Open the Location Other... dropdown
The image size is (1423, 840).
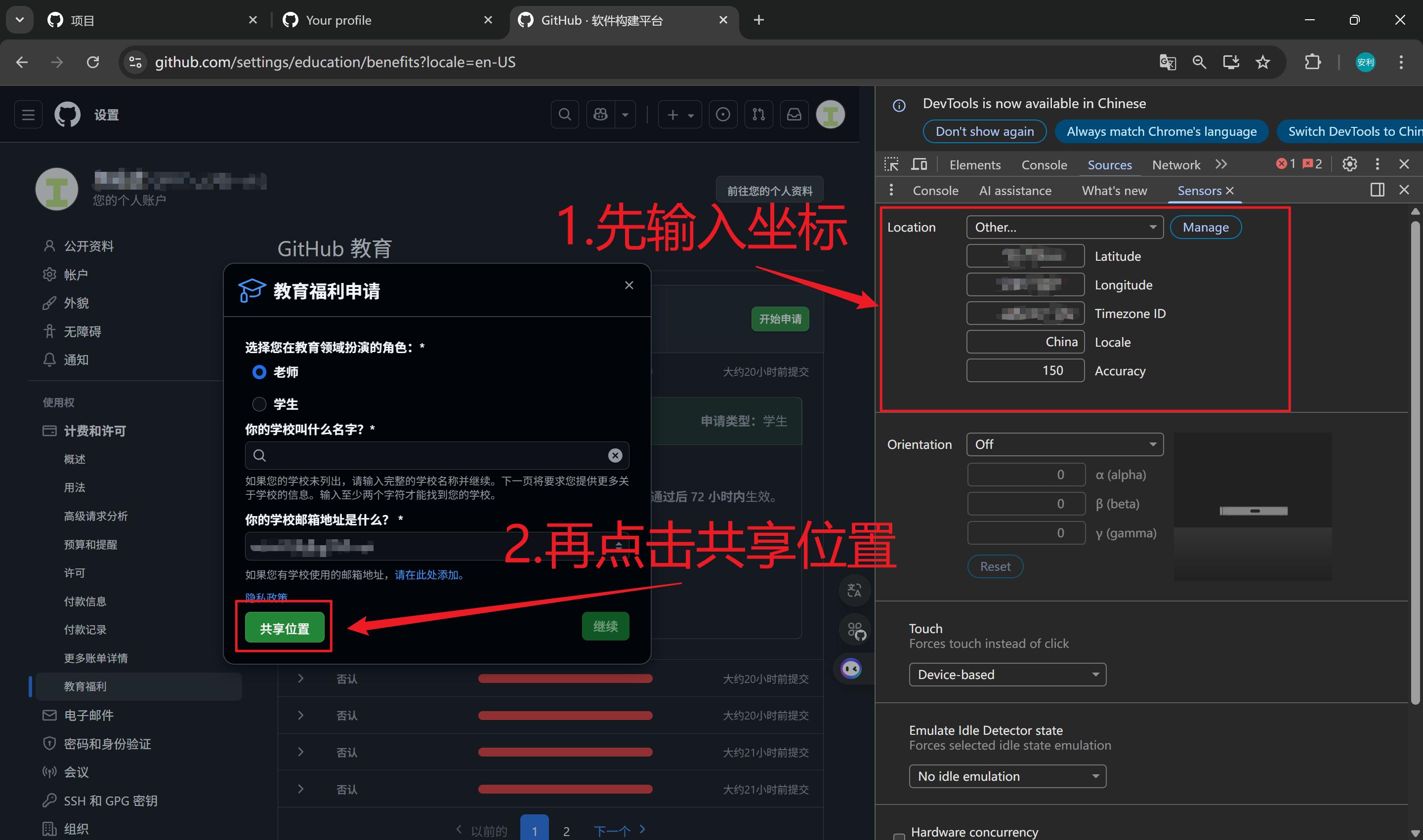click(x=1064, y=227)
